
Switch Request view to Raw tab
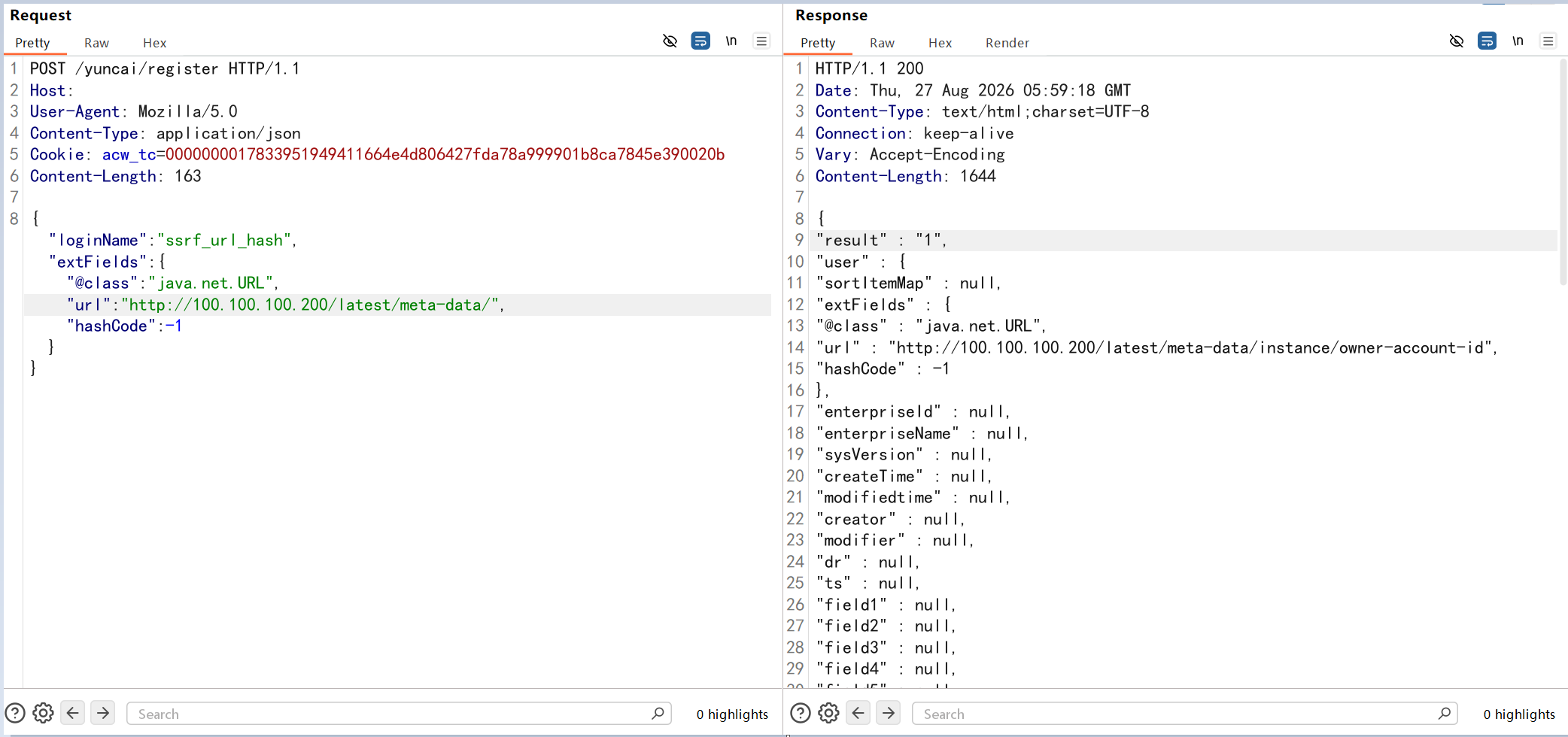[96, 43]
